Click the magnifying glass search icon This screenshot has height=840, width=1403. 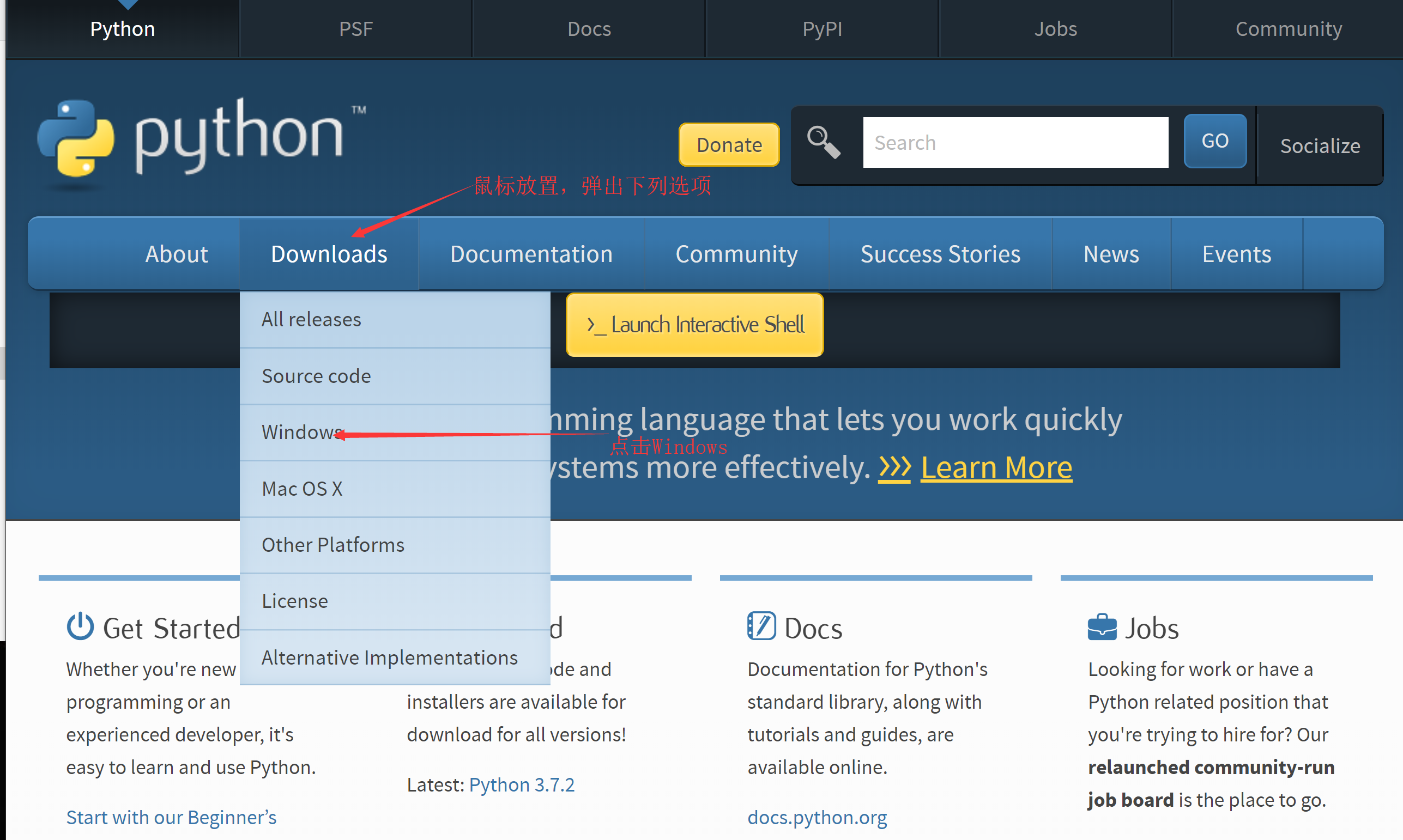[x=823, y=142]
